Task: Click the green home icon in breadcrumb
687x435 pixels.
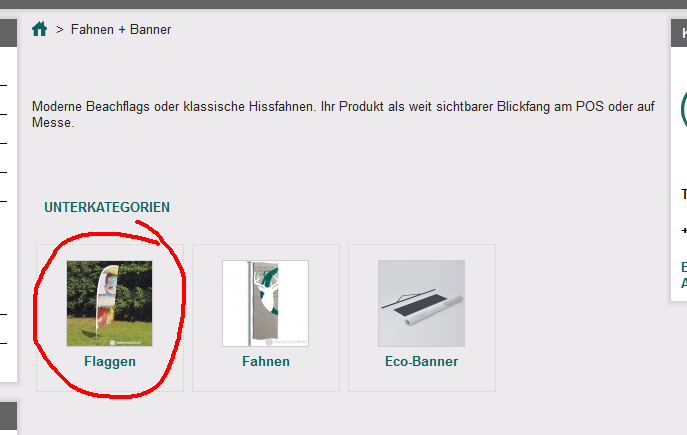Action: pyautogui.click(x=39, y=29)
